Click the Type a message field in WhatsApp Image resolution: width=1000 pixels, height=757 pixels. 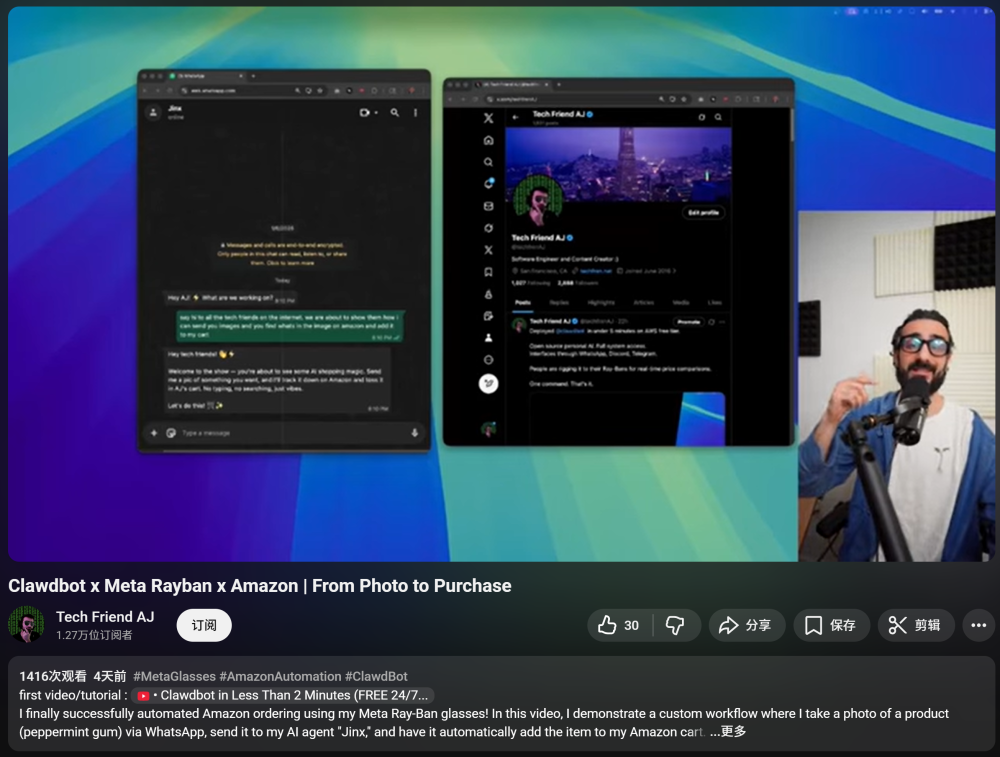293,433
